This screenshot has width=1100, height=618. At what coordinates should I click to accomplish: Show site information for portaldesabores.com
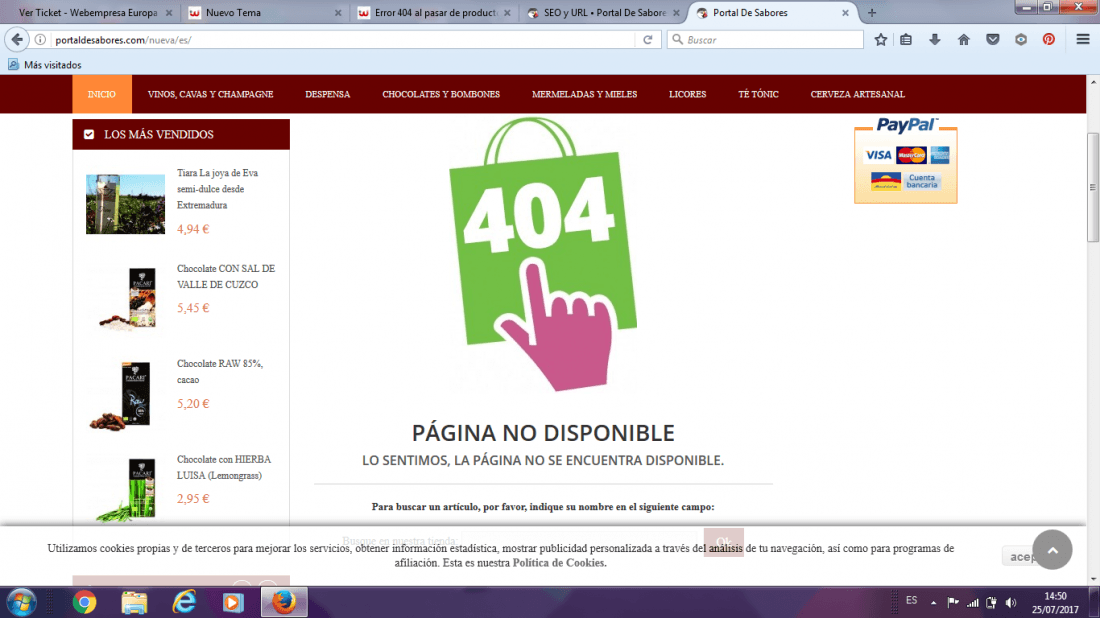tap(41, 40)
